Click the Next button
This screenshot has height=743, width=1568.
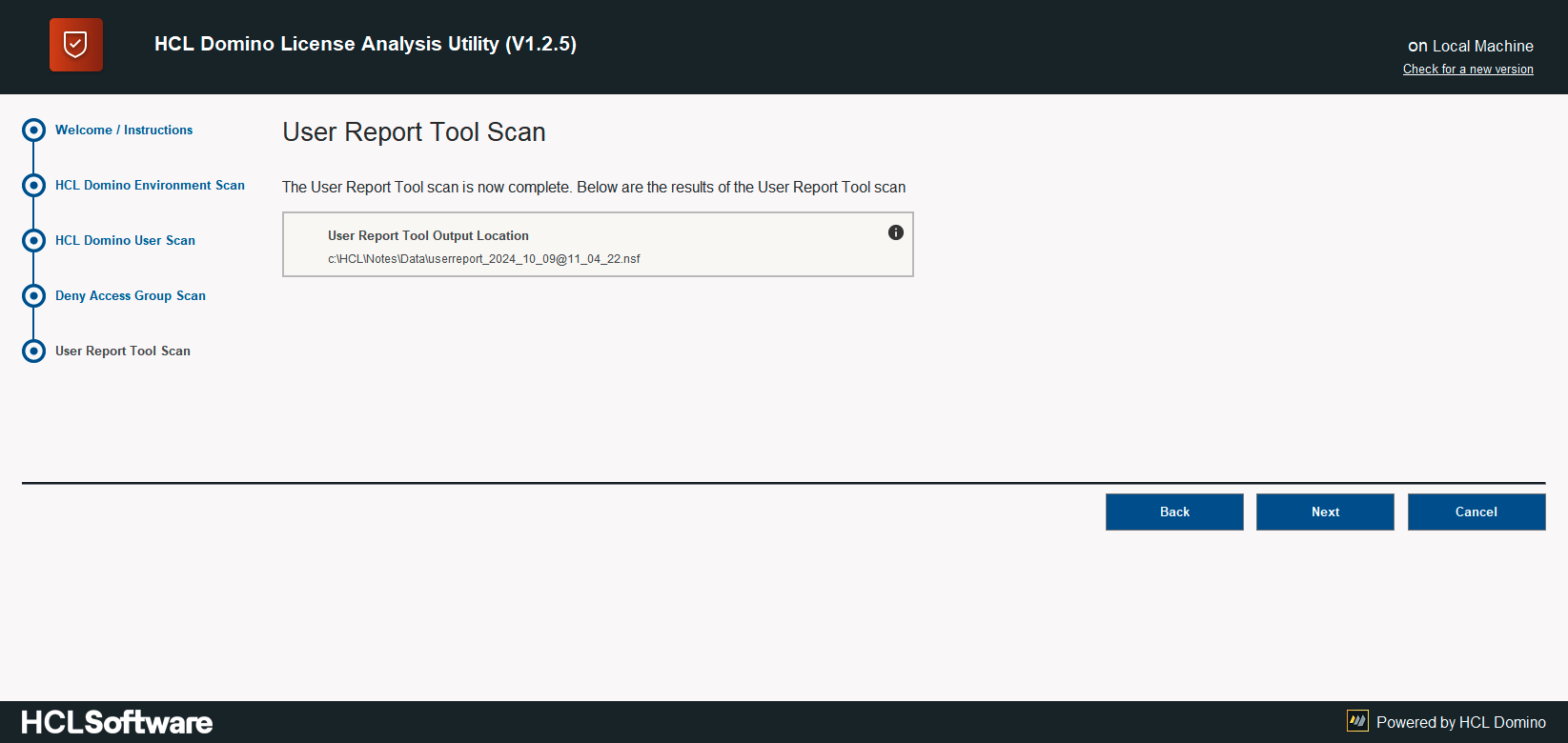click(x=1325, y=512)
